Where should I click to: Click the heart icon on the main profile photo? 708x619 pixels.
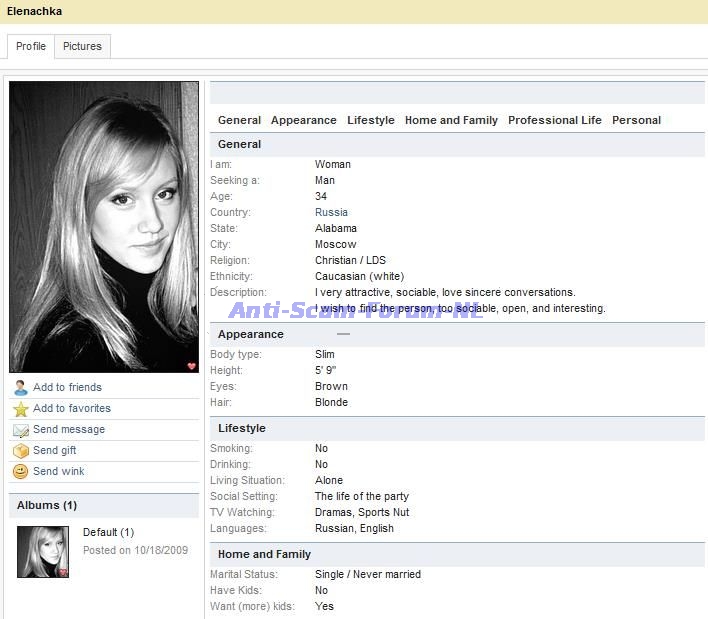pyautogui.click(x=191, y=366)
